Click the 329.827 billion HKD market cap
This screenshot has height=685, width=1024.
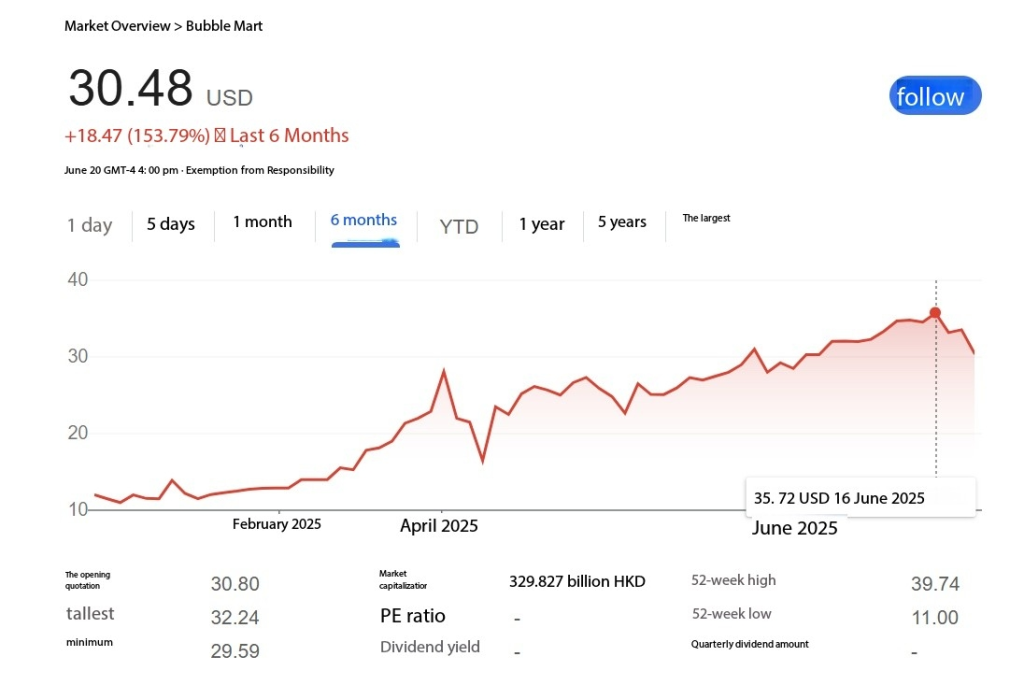pos(577,581)
